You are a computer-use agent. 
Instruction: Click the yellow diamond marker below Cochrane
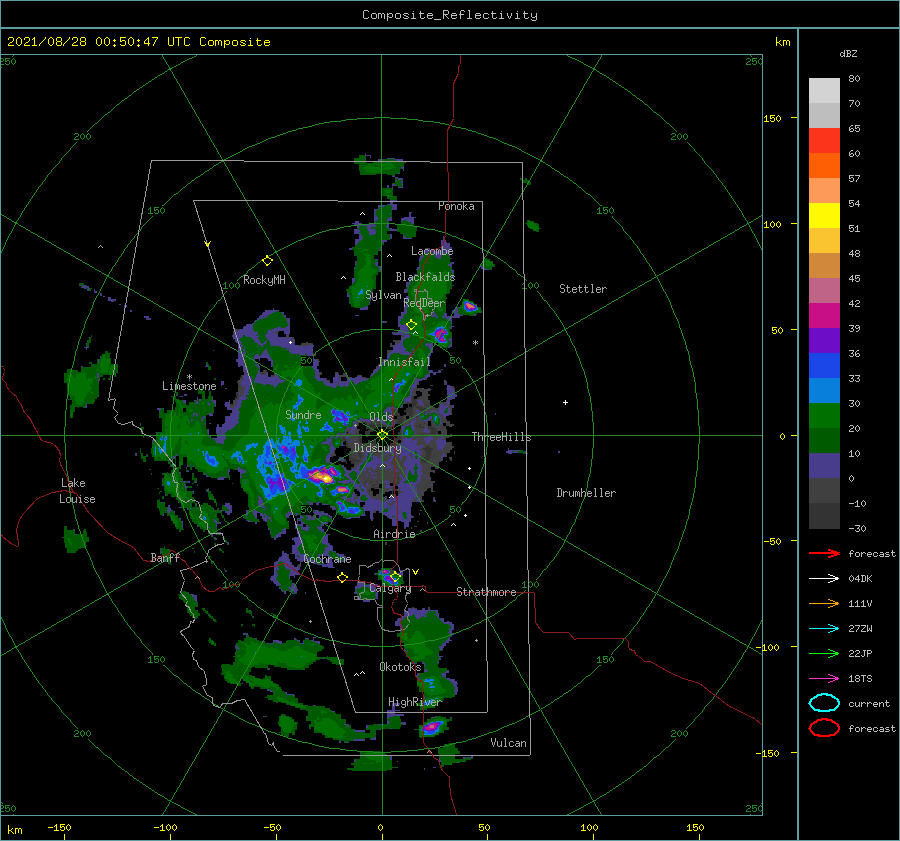click(342, 577)
